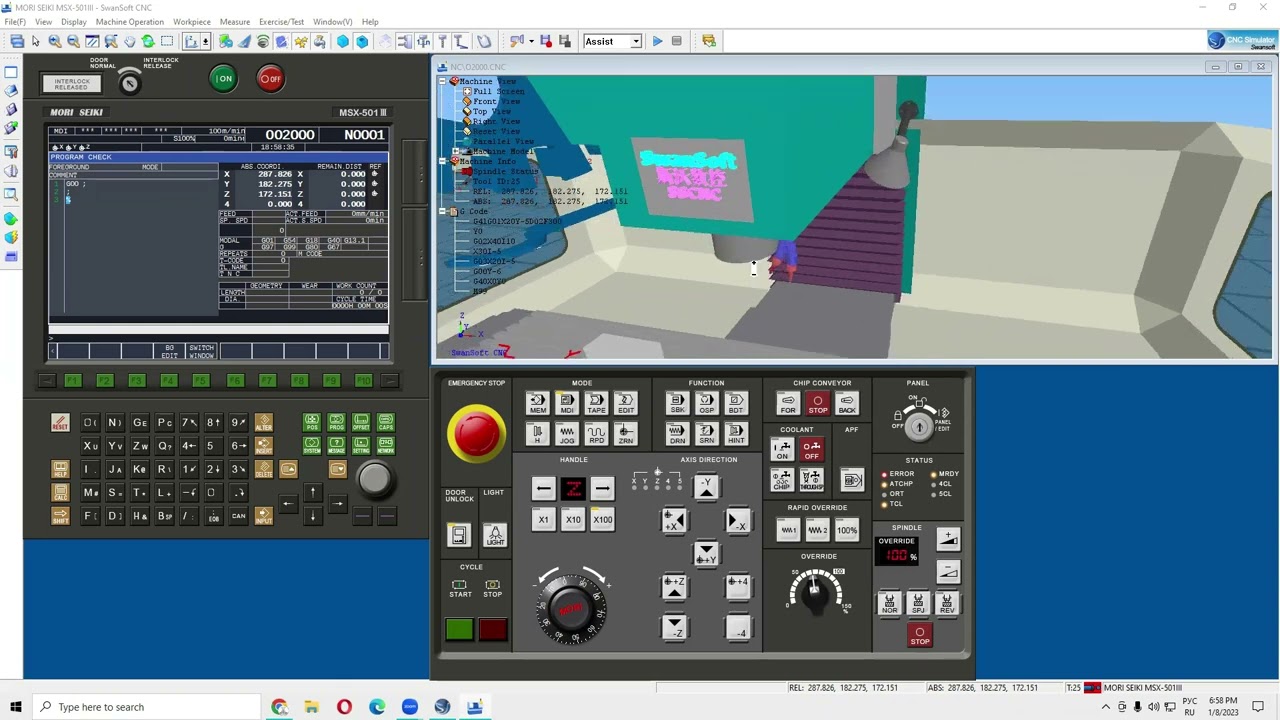The image size is (1280, 720).
Task: Jog axis in -Z direction
Action: click(674, 628)
